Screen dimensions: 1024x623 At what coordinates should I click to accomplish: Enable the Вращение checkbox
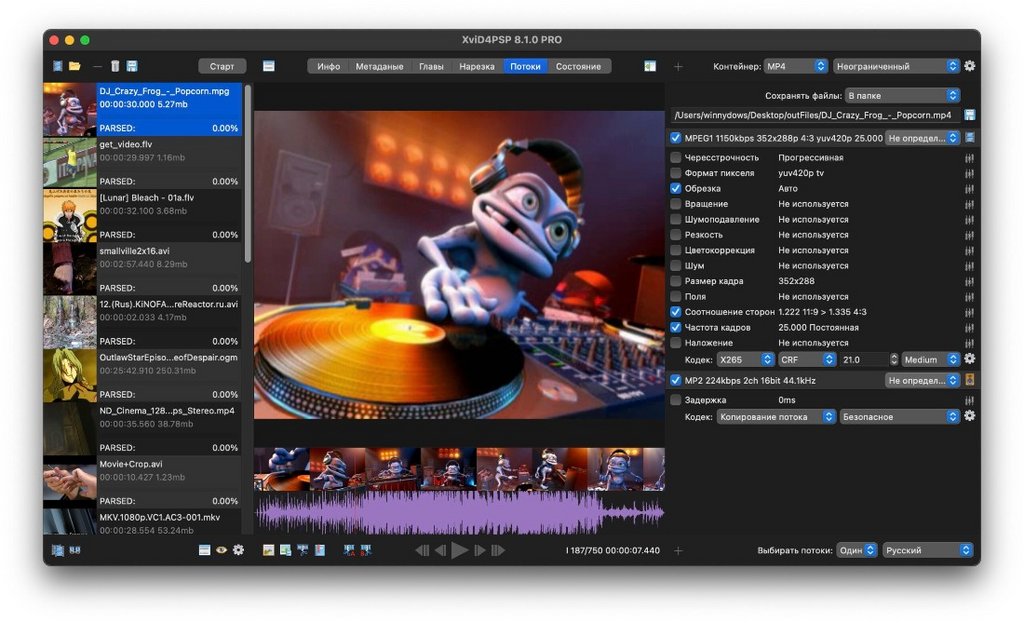coord(676,204)
